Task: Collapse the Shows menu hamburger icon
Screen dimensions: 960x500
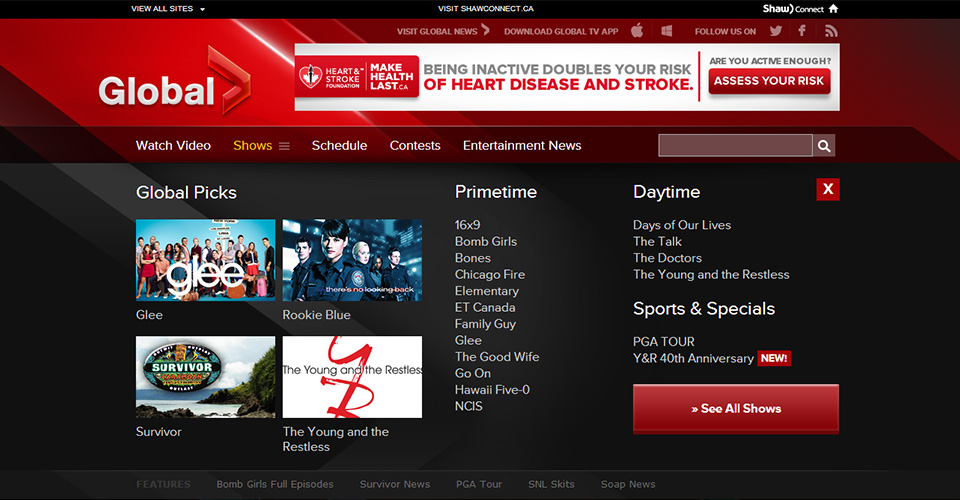Action: (x=284, y=146)
